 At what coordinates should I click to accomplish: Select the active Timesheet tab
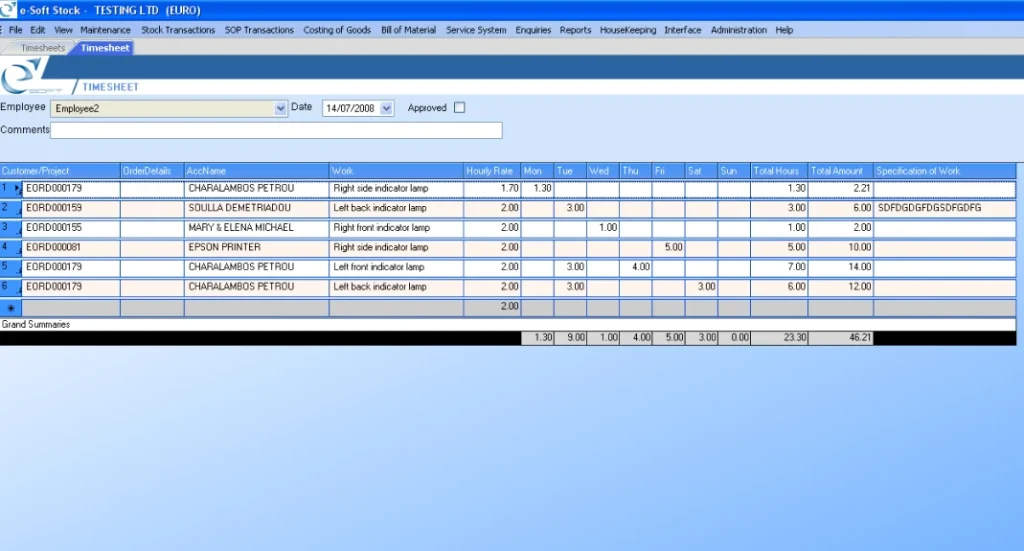(104, 48)
